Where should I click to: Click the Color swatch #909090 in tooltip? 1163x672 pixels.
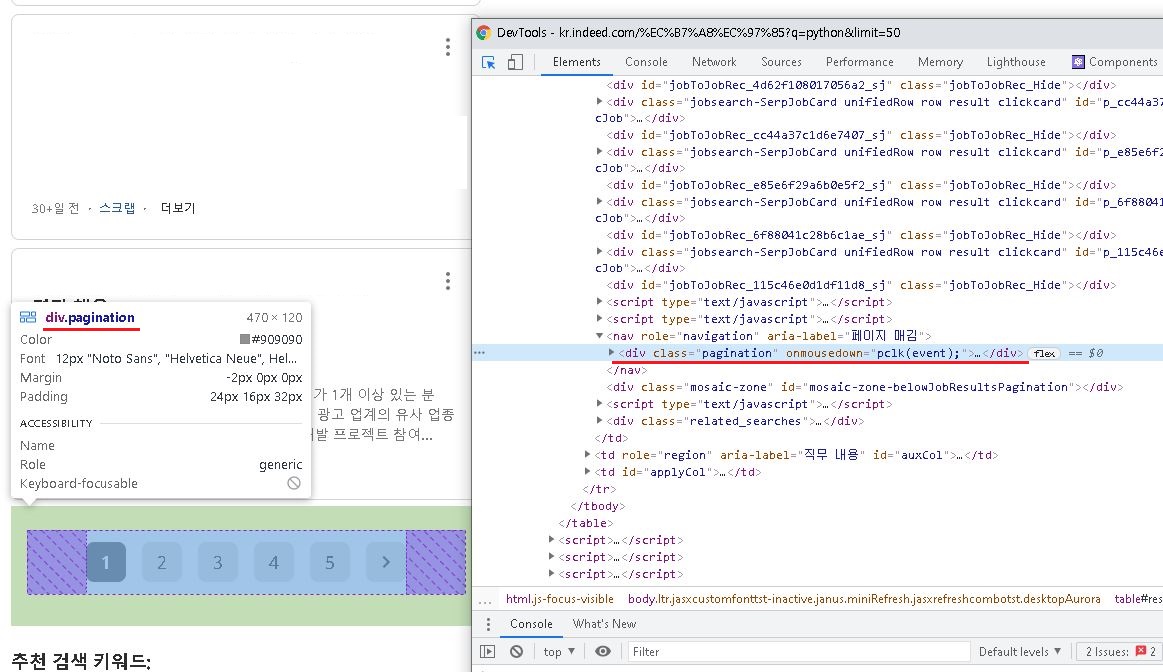[244, 339]
